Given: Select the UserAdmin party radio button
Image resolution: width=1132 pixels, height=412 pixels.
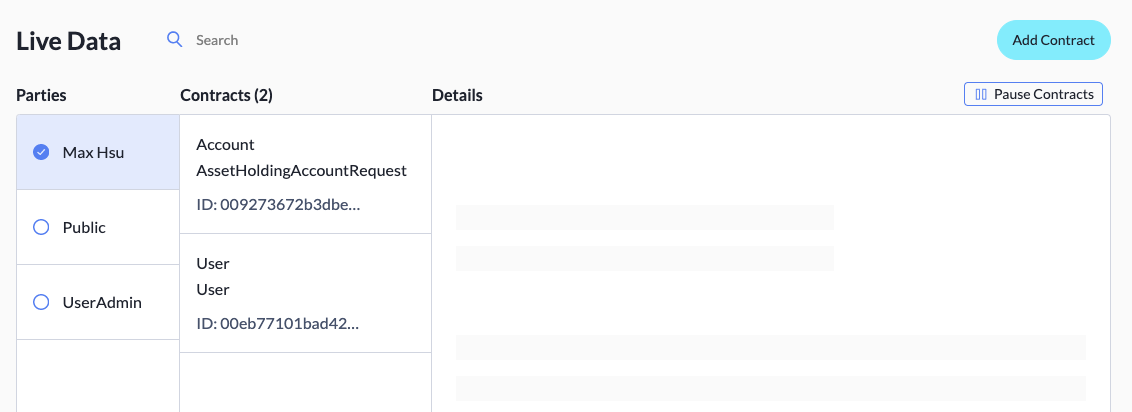Looking at the screenshot, I should (41, 302).
